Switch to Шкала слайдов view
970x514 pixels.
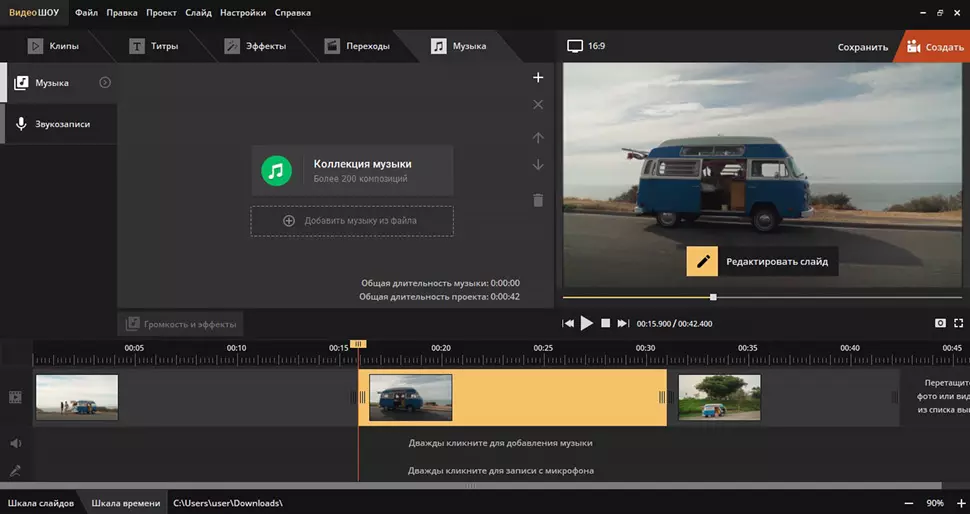click(41, 503)
